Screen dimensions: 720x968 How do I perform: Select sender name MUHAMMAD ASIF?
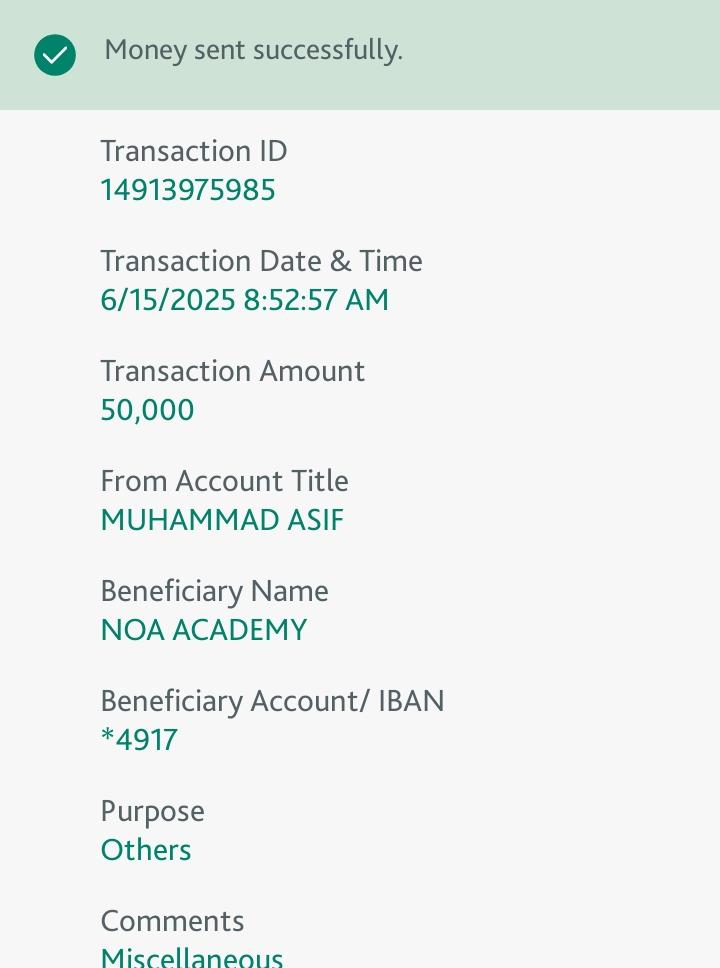click(222, 520)
